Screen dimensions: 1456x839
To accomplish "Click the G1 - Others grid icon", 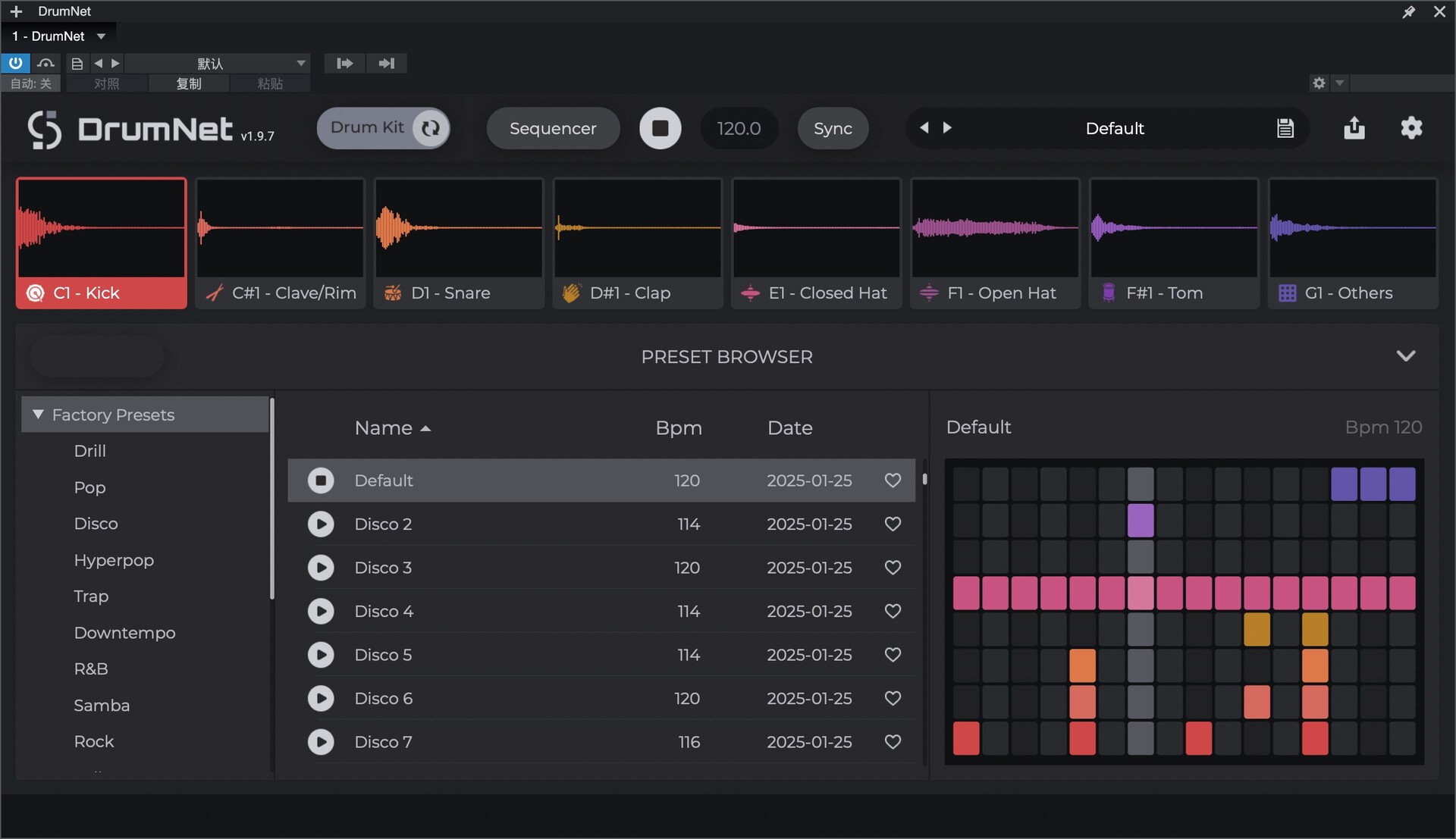I will (x=1287, y=293).
